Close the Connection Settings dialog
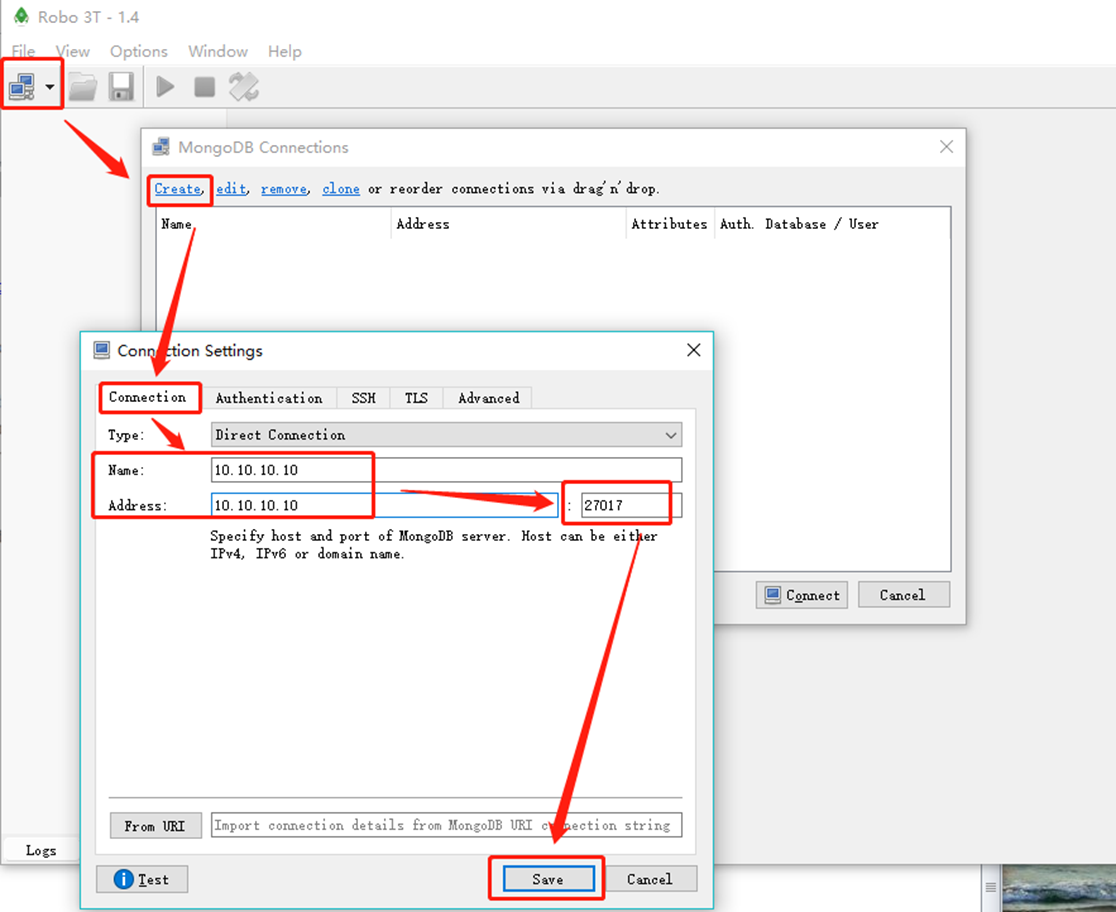Screen dimensions: 1116x912 [x=694, y=350]
